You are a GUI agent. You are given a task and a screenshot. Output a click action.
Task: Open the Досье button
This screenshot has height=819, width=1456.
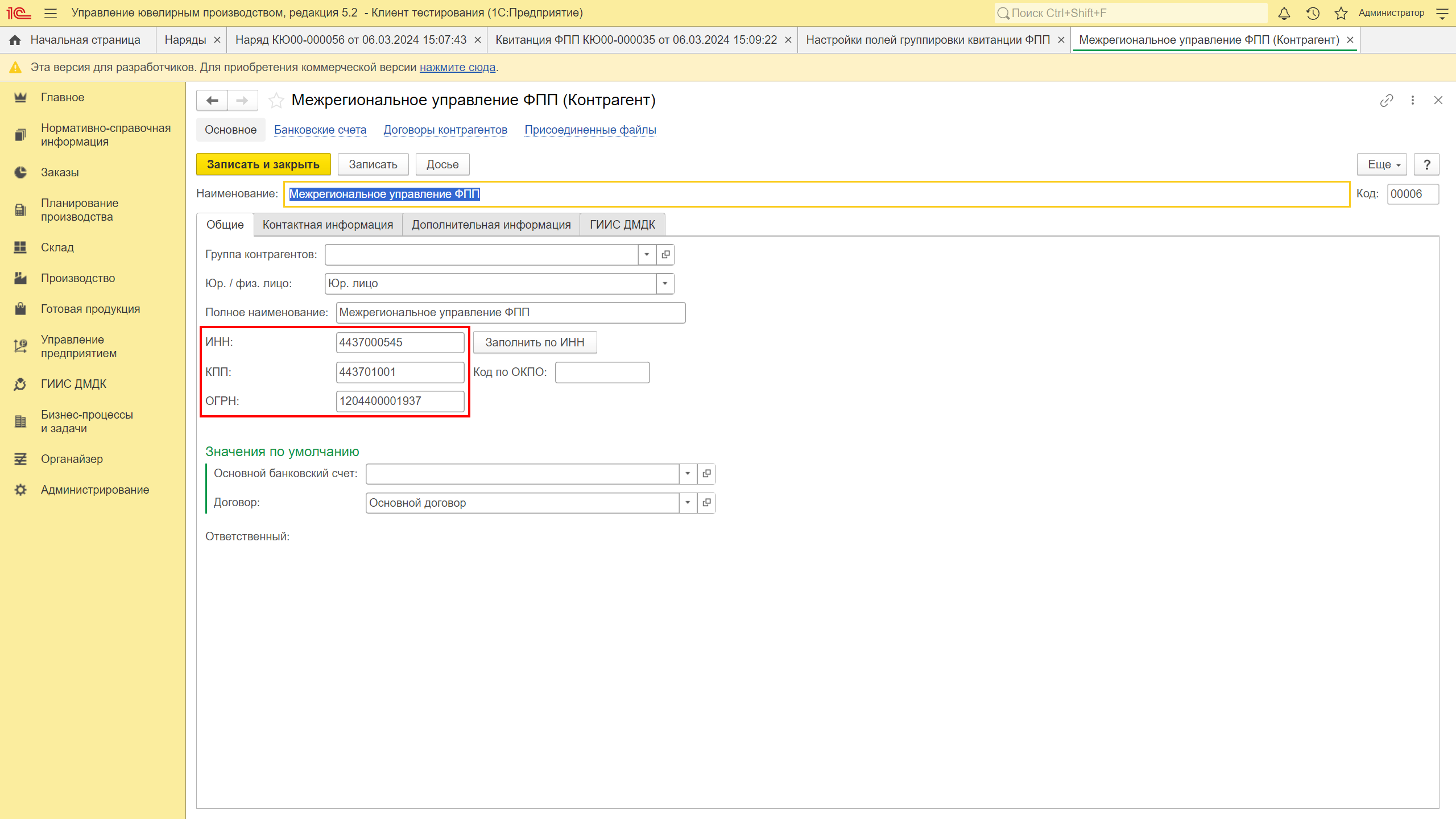click(442, 164)
